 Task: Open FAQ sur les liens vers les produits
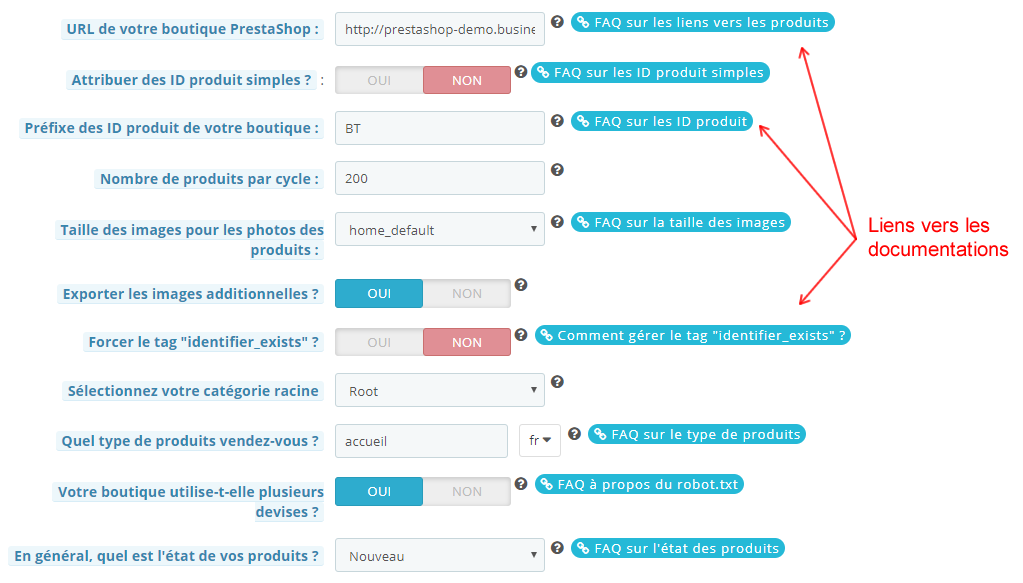[x=702, y=21]
